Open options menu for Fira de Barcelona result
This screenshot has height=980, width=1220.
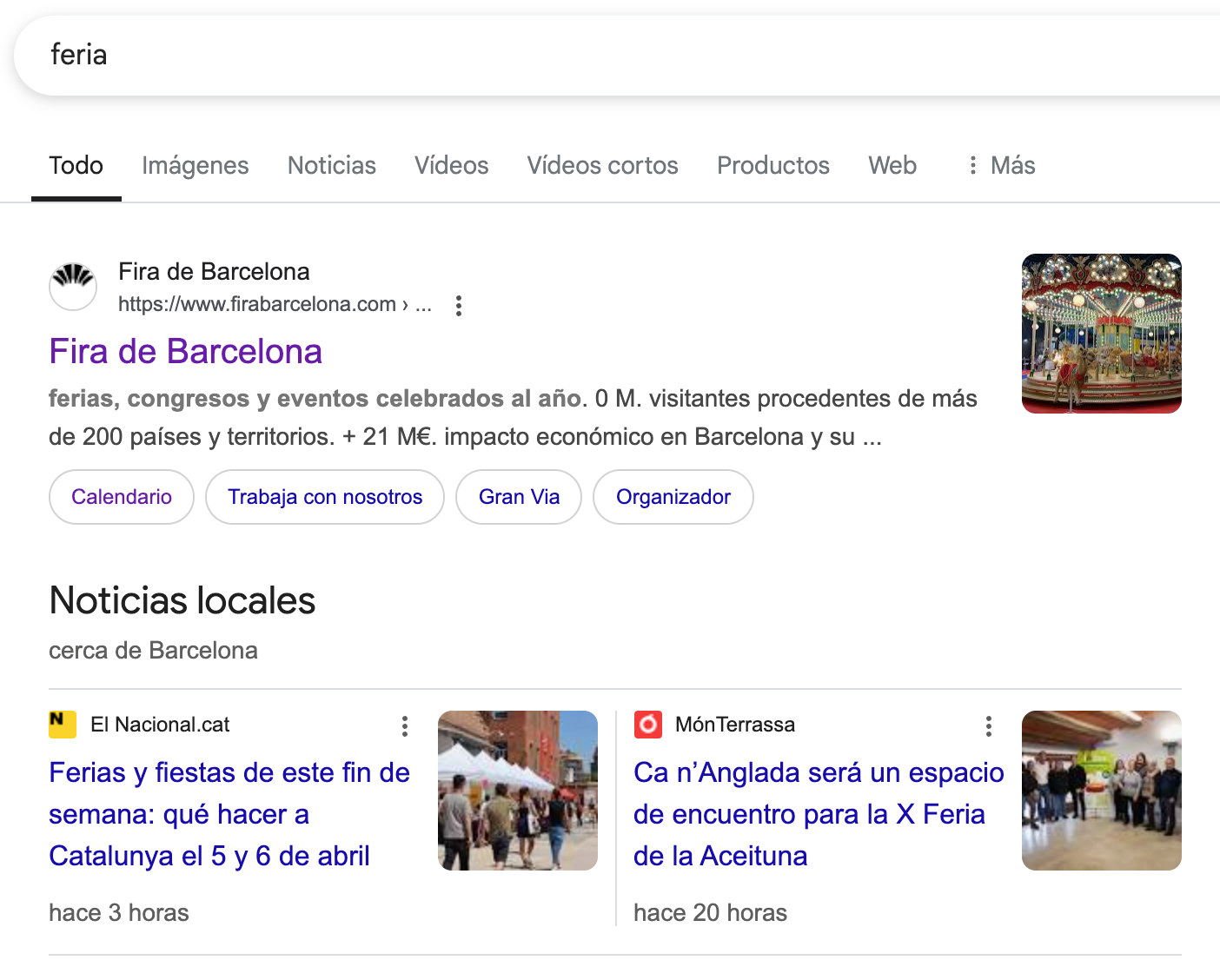coord(459,305)
